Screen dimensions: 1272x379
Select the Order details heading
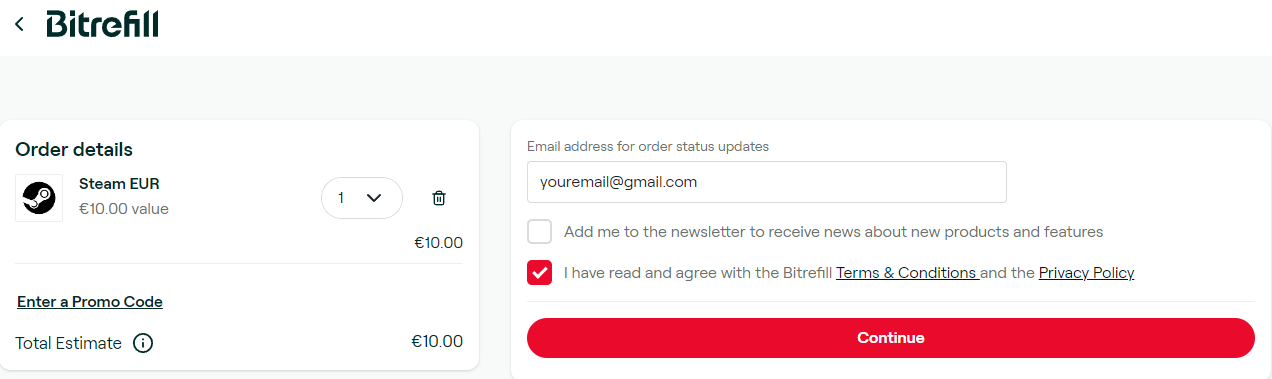74,150
